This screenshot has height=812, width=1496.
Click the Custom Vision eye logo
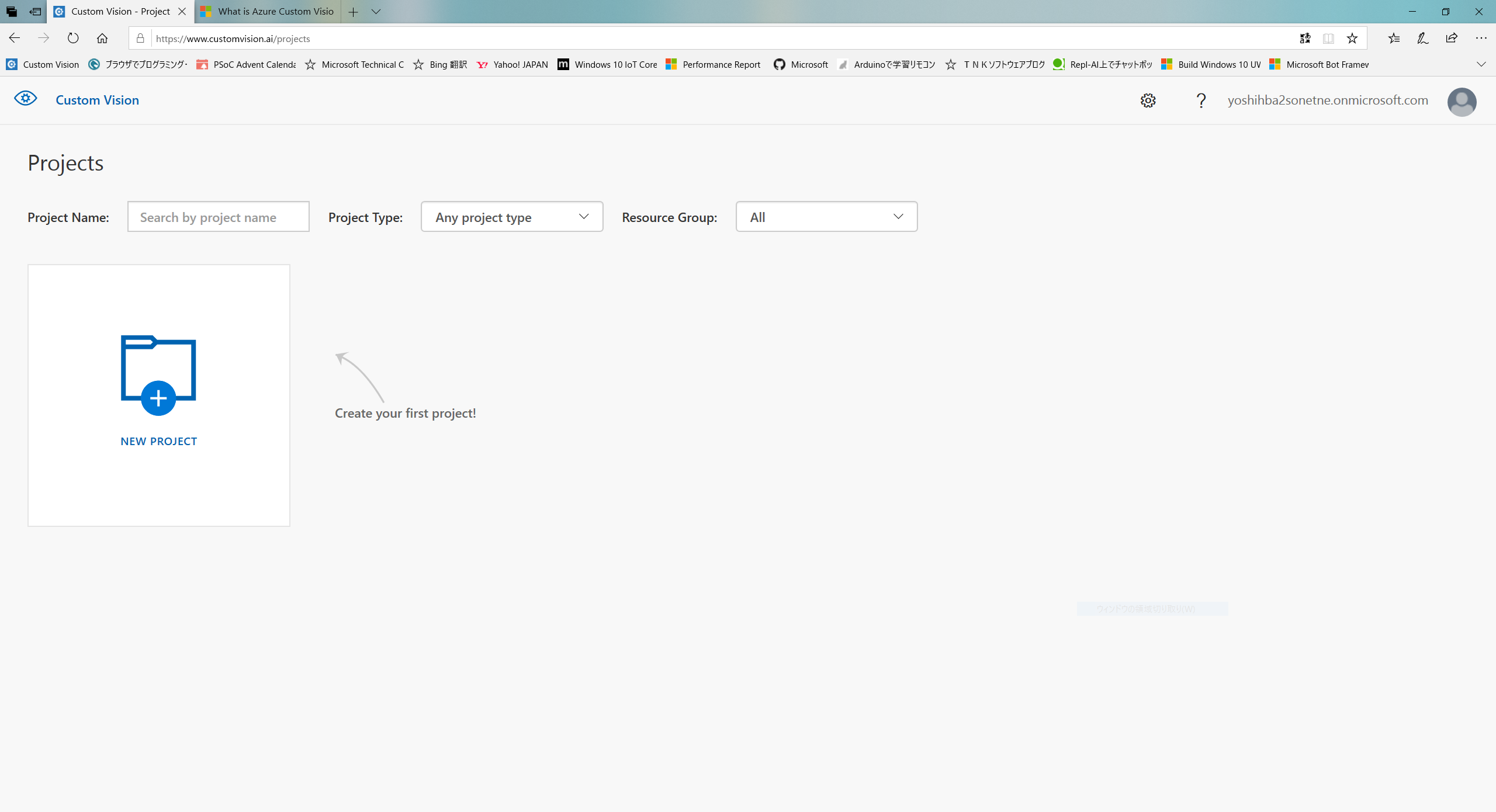[x=26, y=99]
